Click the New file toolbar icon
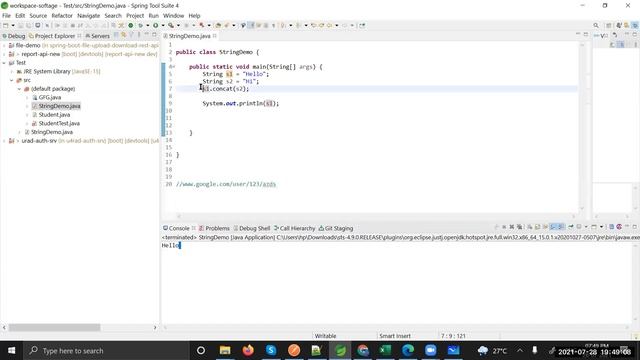The width and height of the screenshot is (640, 360). pos(5,25)
